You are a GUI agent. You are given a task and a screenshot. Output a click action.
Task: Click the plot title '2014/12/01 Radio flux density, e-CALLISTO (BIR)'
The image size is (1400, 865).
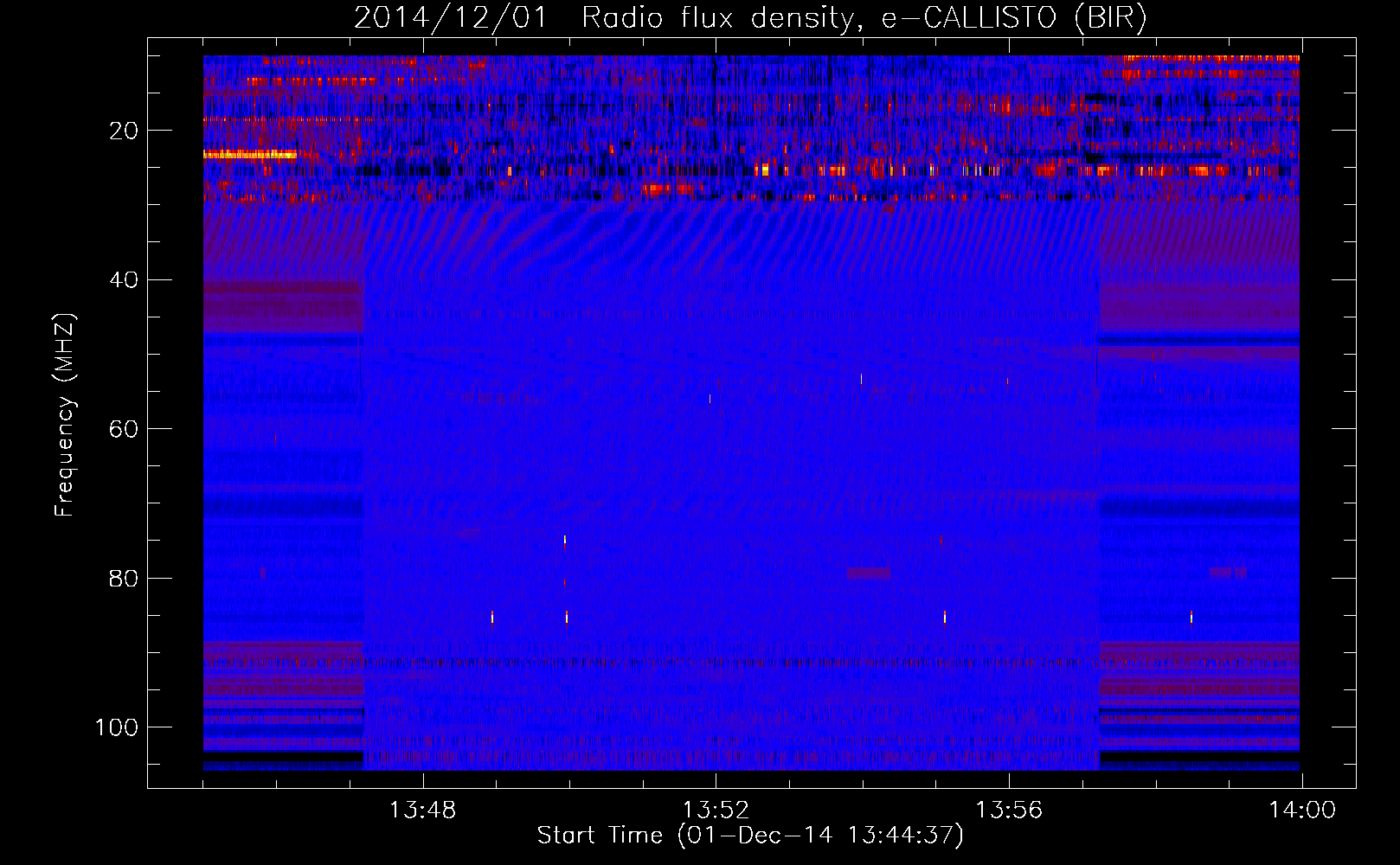tap(750, 17)
